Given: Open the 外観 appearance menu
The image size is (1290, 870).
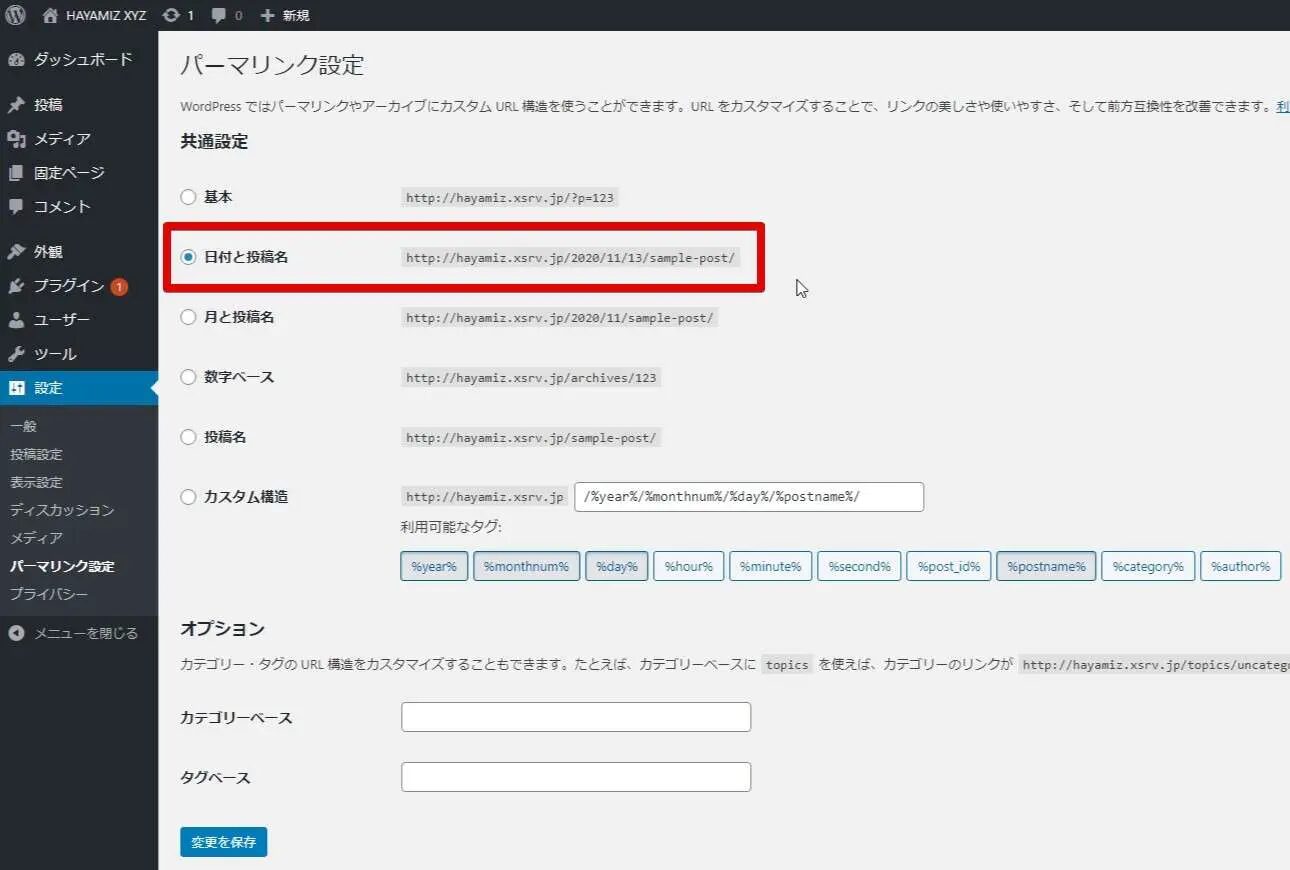Looking at the screenshot, I should tap(48, 252).
